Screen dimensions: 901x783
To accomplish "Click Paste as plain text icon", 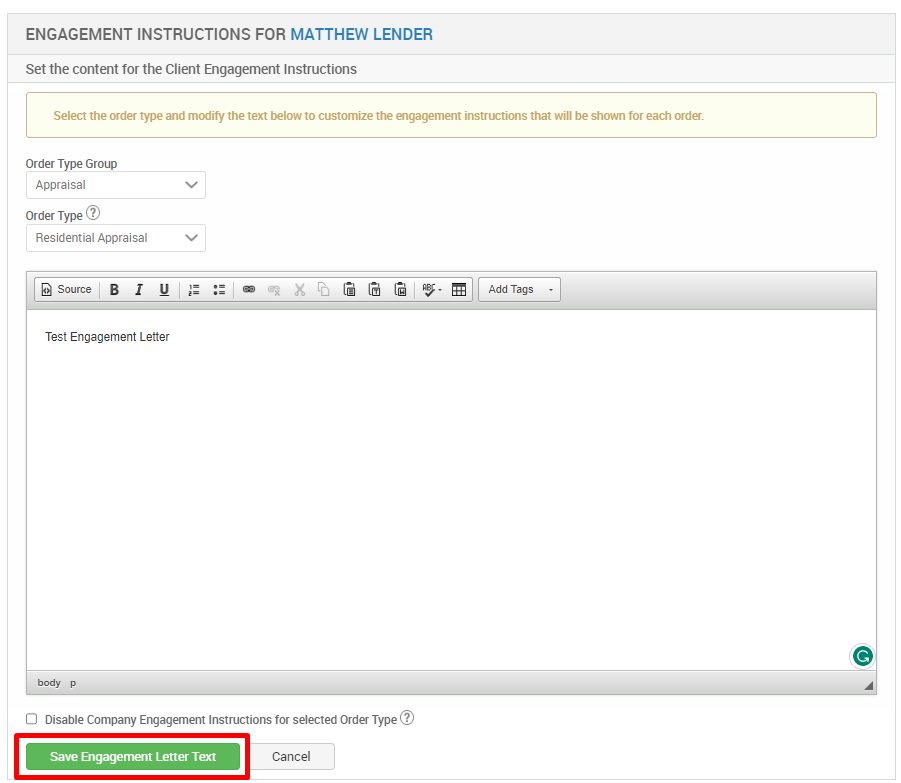I will (375, 290).
